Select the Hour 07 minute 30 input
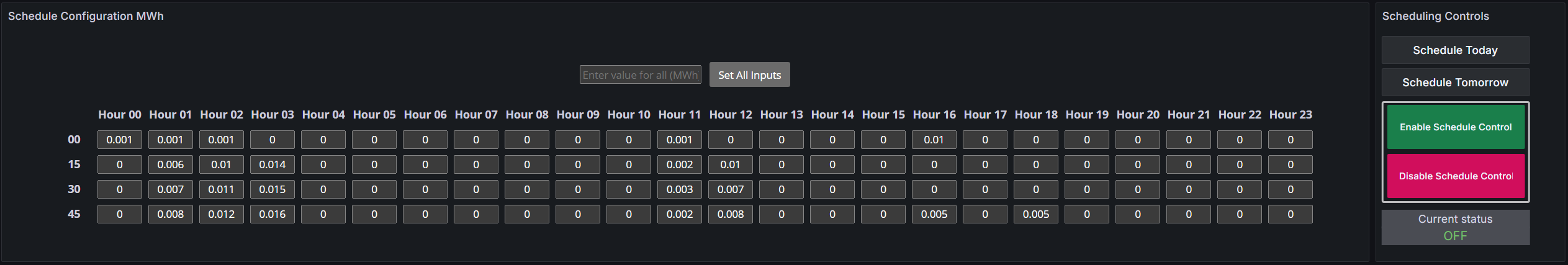 pos(476,189)
